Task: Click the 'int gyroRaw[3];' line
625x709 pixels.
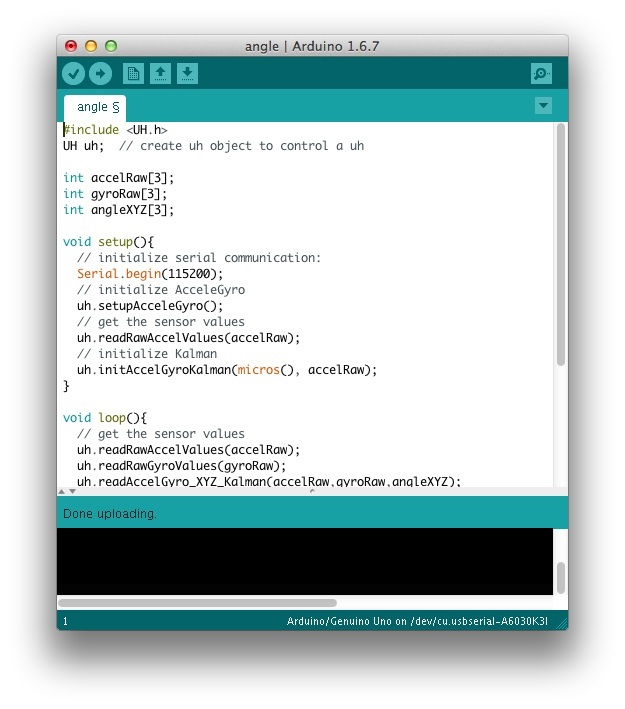Action: click(x=115, y=194)
